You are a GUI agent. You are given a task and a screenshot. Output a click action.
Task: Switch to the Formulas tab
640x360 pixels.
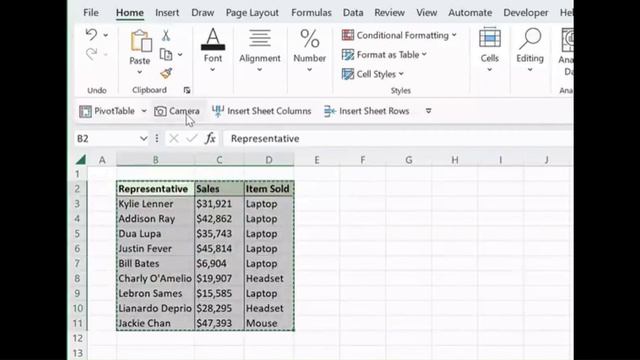point(311,13)
